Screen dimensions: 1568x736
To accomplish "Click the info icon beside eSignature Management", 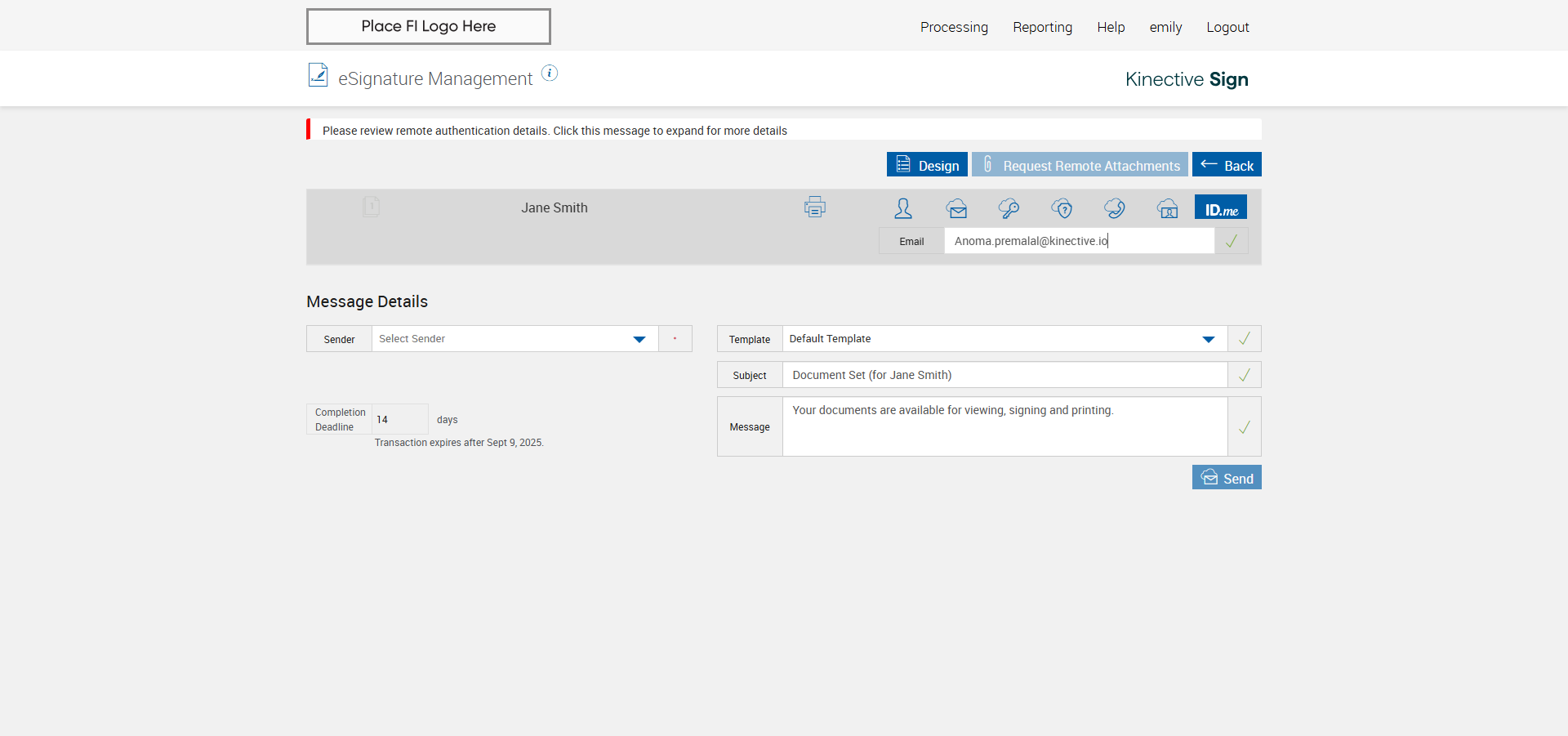I will (550, 74).
